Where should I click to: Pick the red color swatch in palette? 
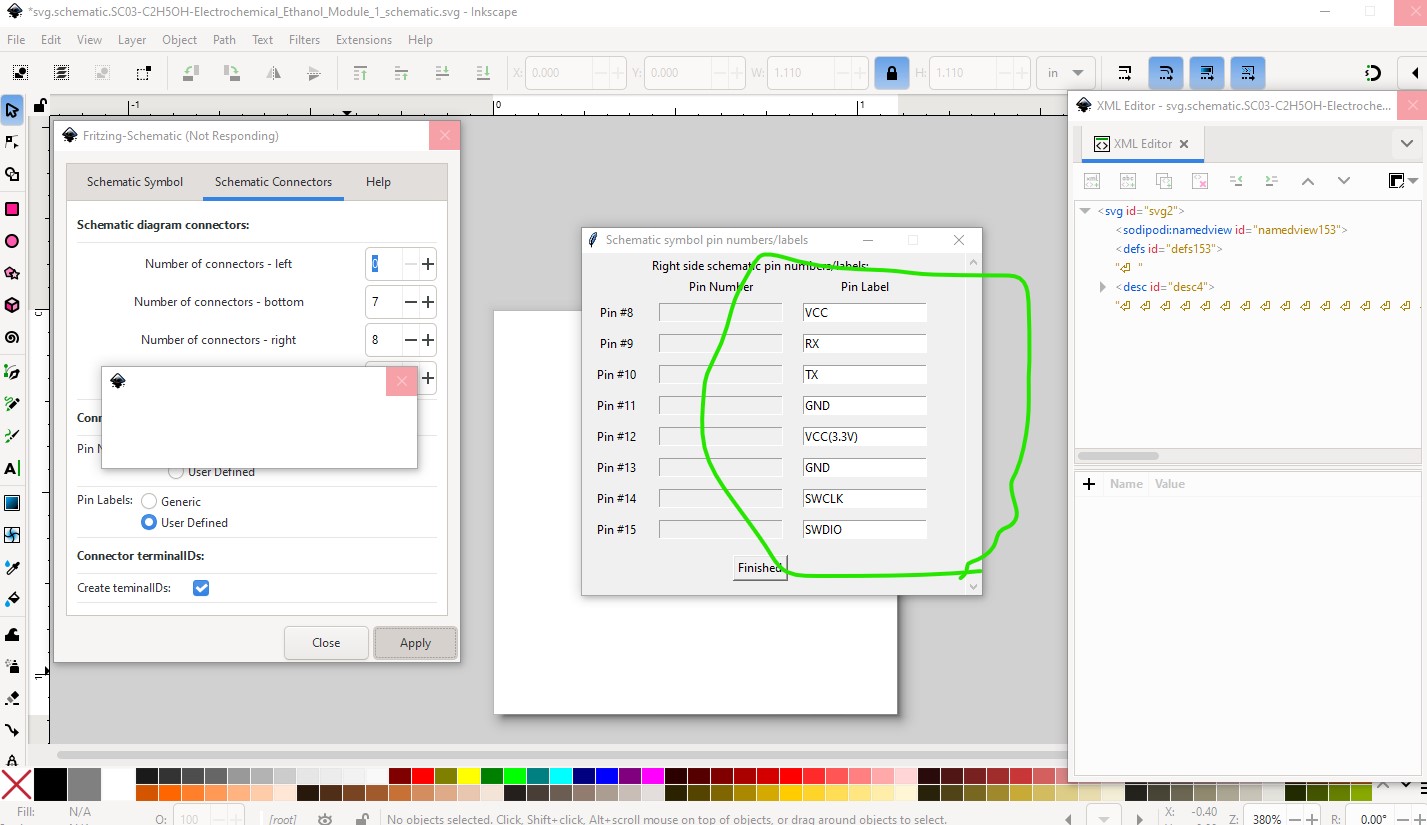click(423, 776)
